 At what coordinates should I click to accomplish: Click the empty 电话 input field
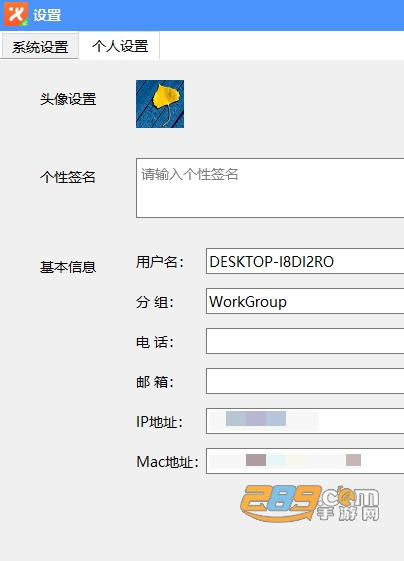(305, 341)
